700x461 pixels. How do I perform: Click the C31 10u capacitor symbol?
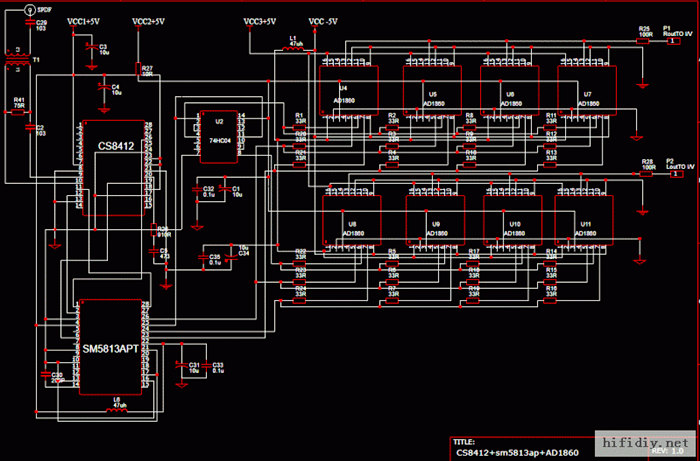tap(181, 365)
